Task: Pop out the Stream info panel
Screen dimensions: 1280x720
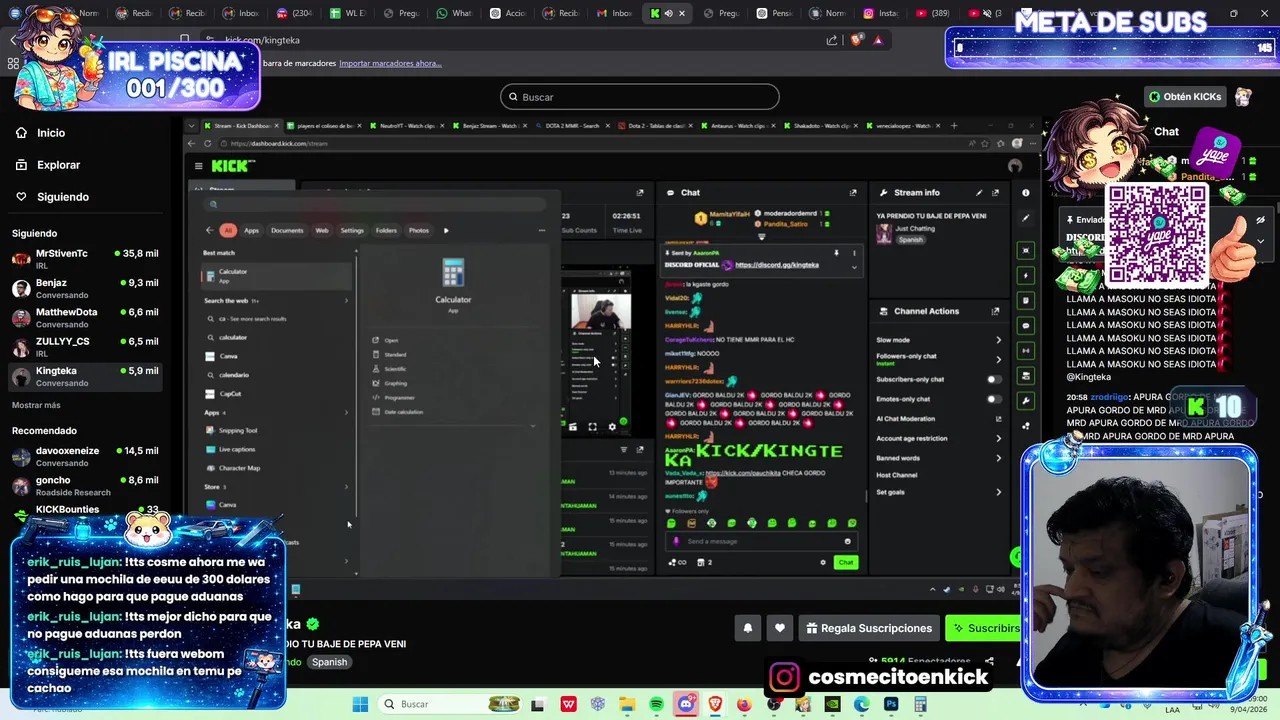Action: tap(995, 192)
